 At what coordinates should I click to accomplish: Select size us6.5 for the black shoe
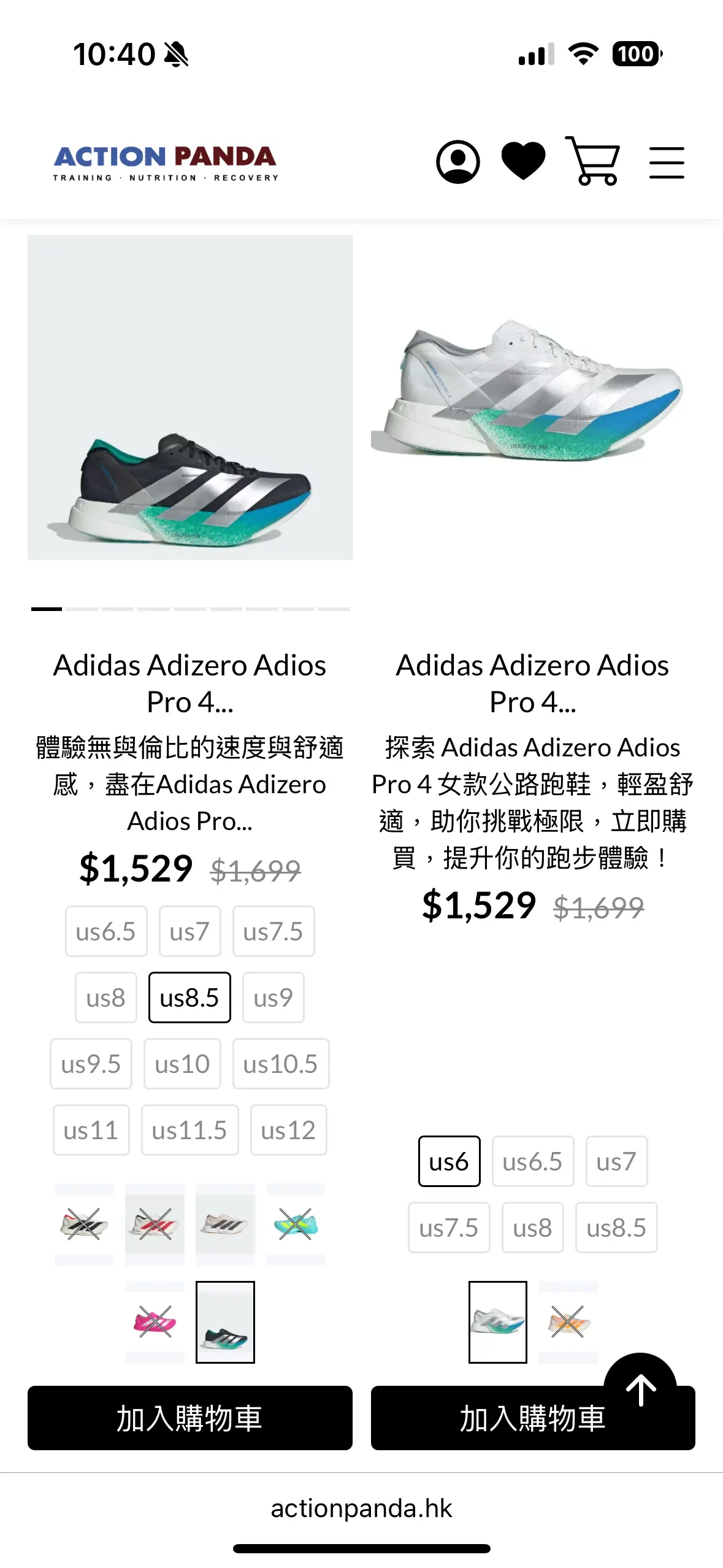click(106, 931)
